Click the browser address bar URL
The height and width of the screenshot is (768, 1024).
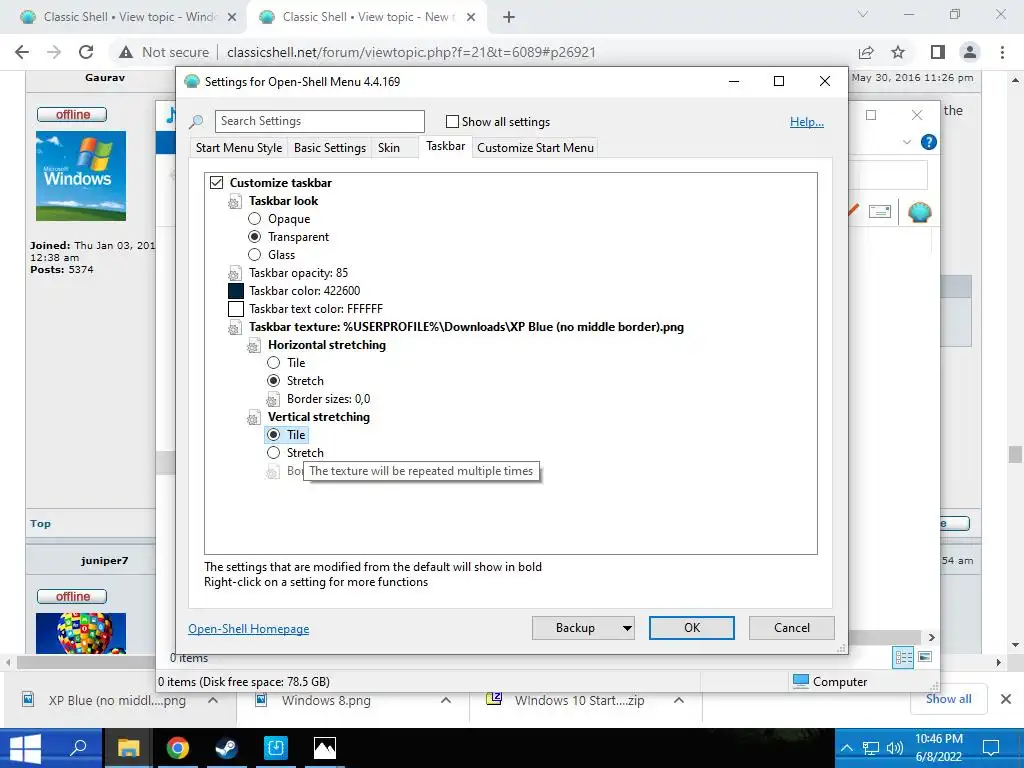[x=411, y=52]
